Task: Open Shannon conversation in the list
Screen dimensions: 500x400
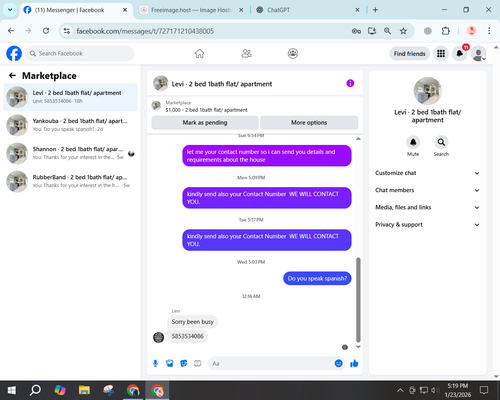Action: click(x=70, y=153)
